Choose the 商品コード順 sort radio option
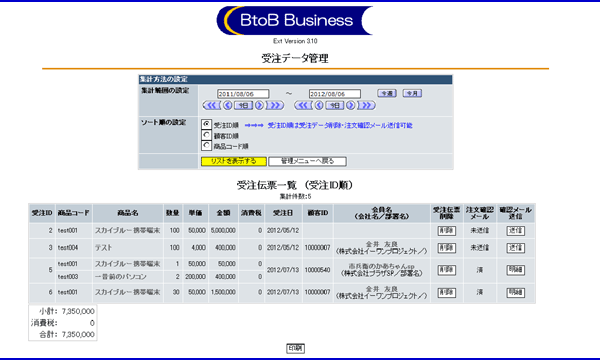This screenshot has width=600, height=360. pos(206,145)
